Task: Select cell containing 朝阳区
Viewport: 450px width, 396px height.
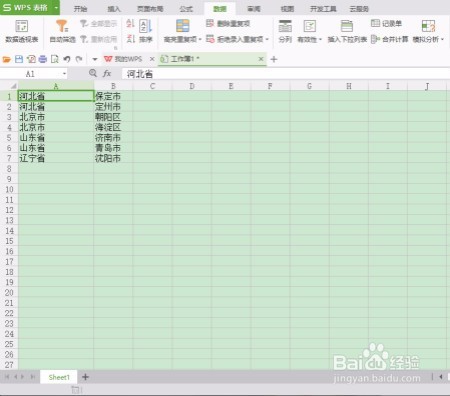Action: point(113,117)
